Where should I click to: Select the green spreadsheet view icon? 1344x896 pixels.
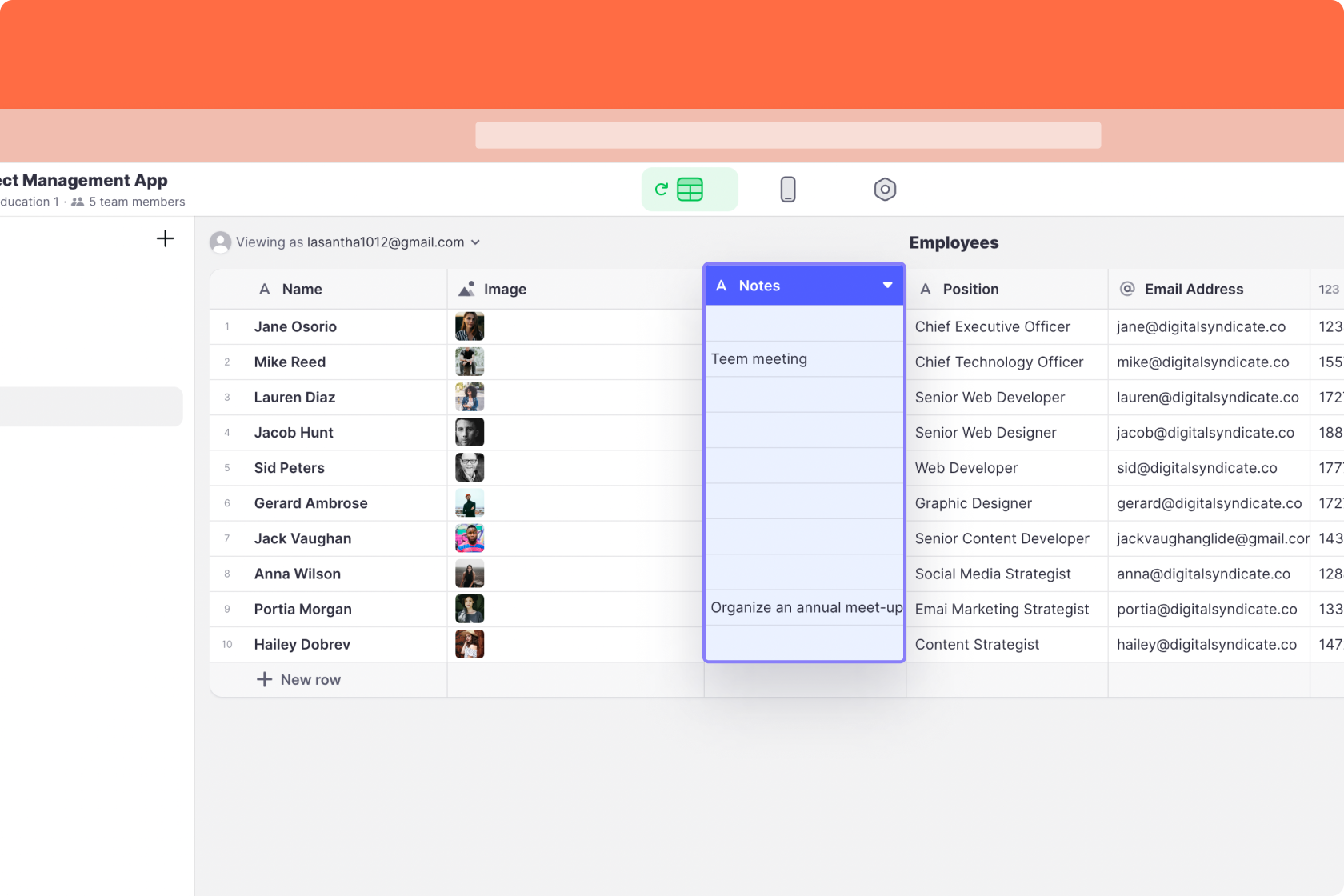coord(690,189)
